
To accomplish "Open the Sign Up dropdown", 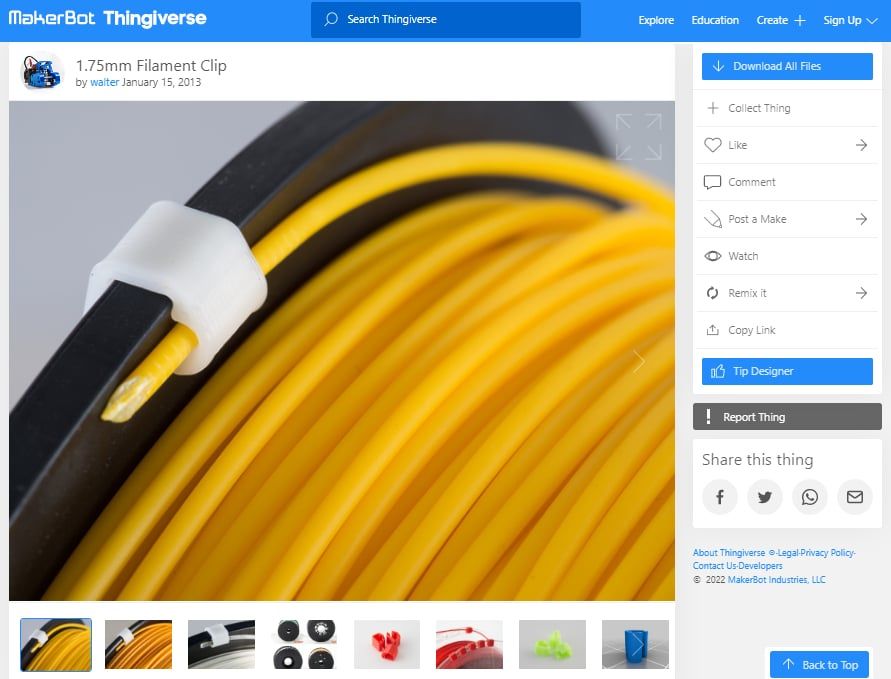I will point(848,19).
